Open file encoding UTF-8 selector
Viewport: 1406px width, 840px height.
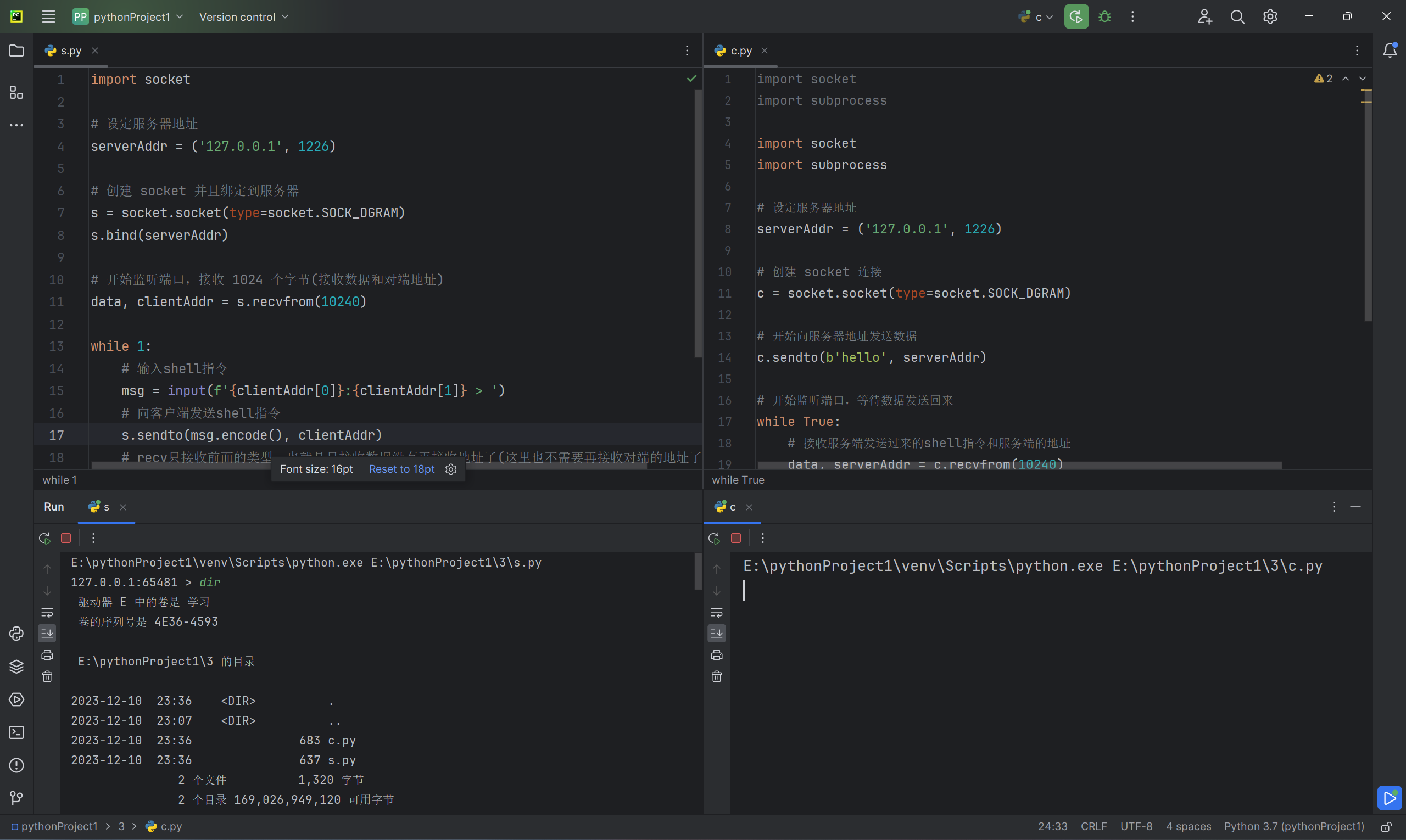click(x=1136, y=826)
